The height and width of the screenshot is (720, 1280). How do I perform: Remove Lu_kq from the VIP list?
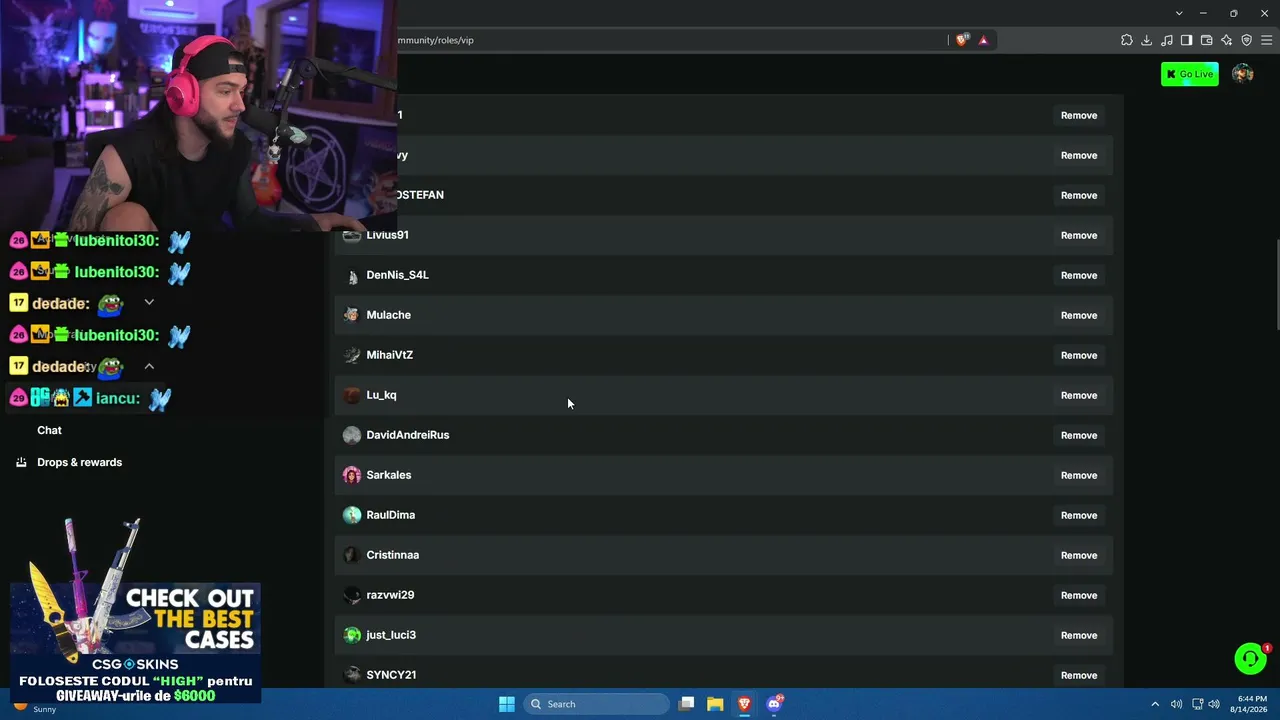coord(1079,395)
